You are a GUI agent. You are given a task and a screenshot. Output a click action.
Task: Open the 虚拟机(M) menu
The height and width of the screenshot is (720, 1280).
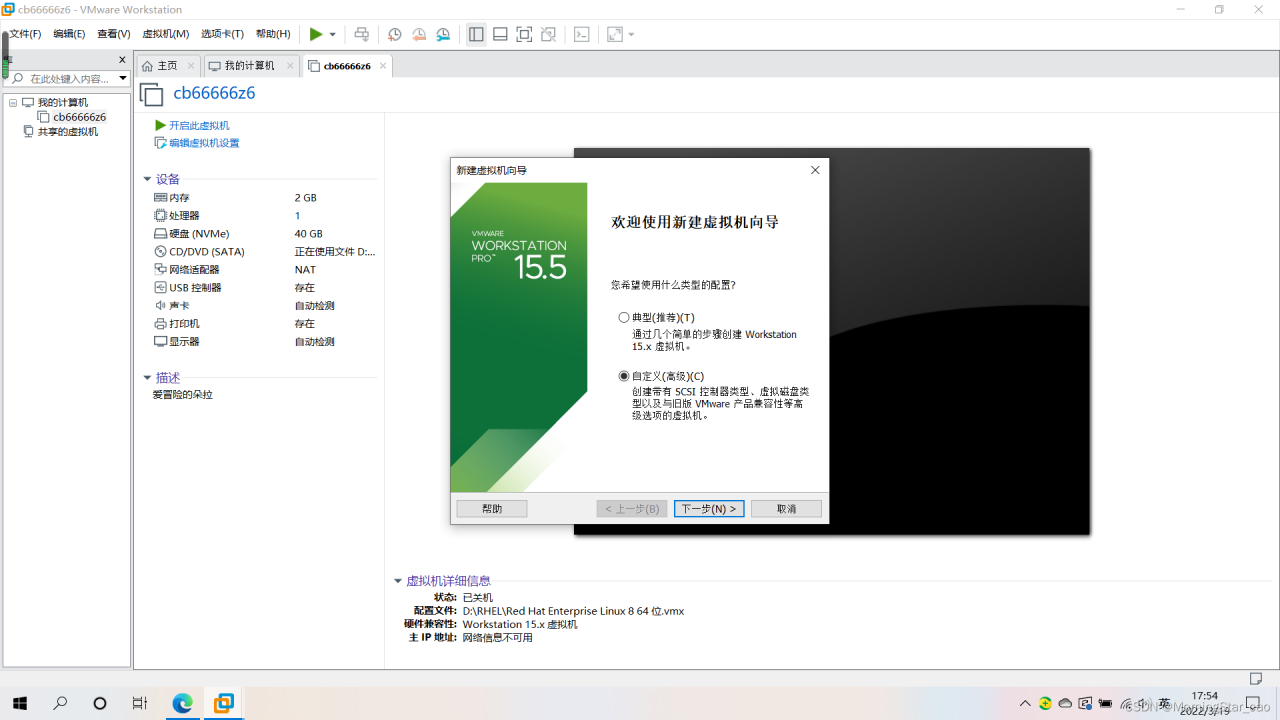[166, 34]
